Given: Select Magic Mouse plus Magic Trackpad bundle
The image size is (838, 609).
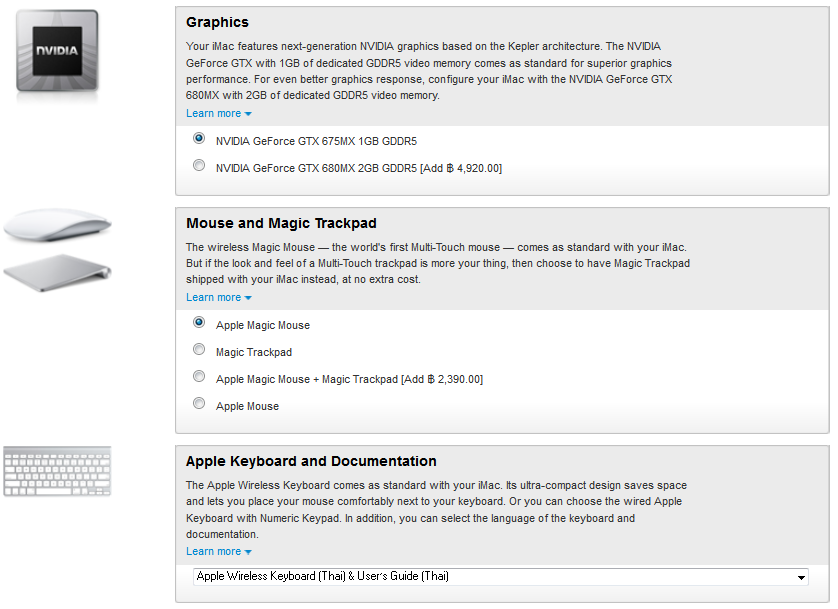Looking at the screenshot, I should [199, 376].
